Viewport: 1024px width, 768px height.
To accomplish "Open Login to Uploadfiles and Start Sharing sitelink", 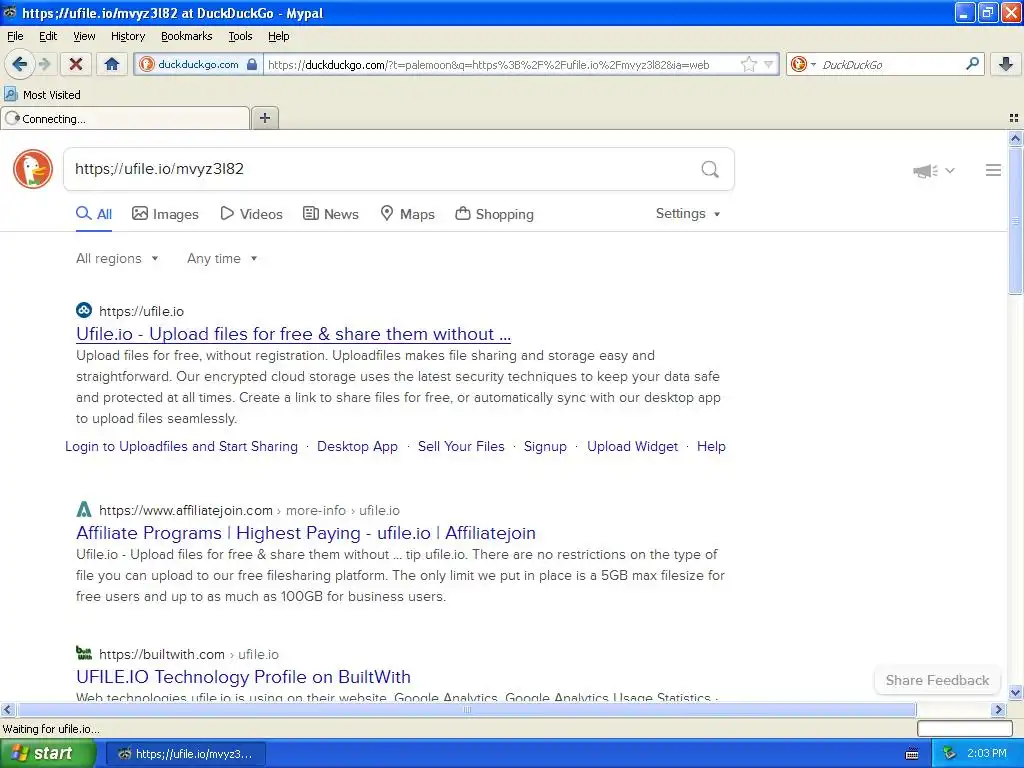I will (182, 447).
